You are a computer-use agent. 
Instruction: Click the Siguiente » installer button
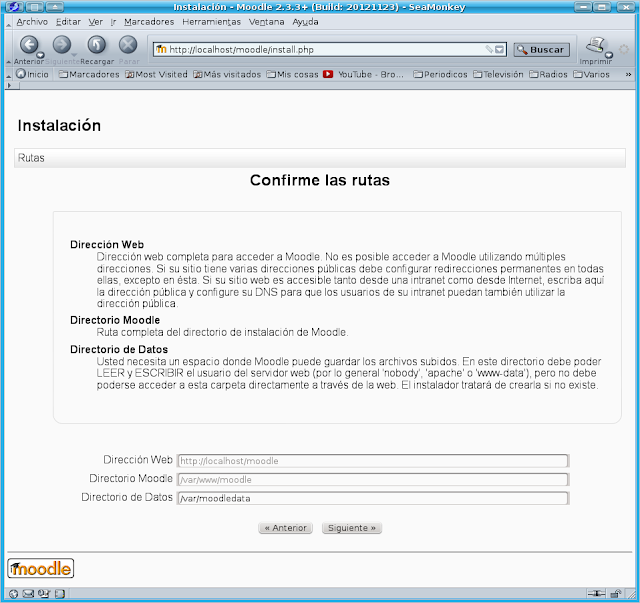(351, 528)
